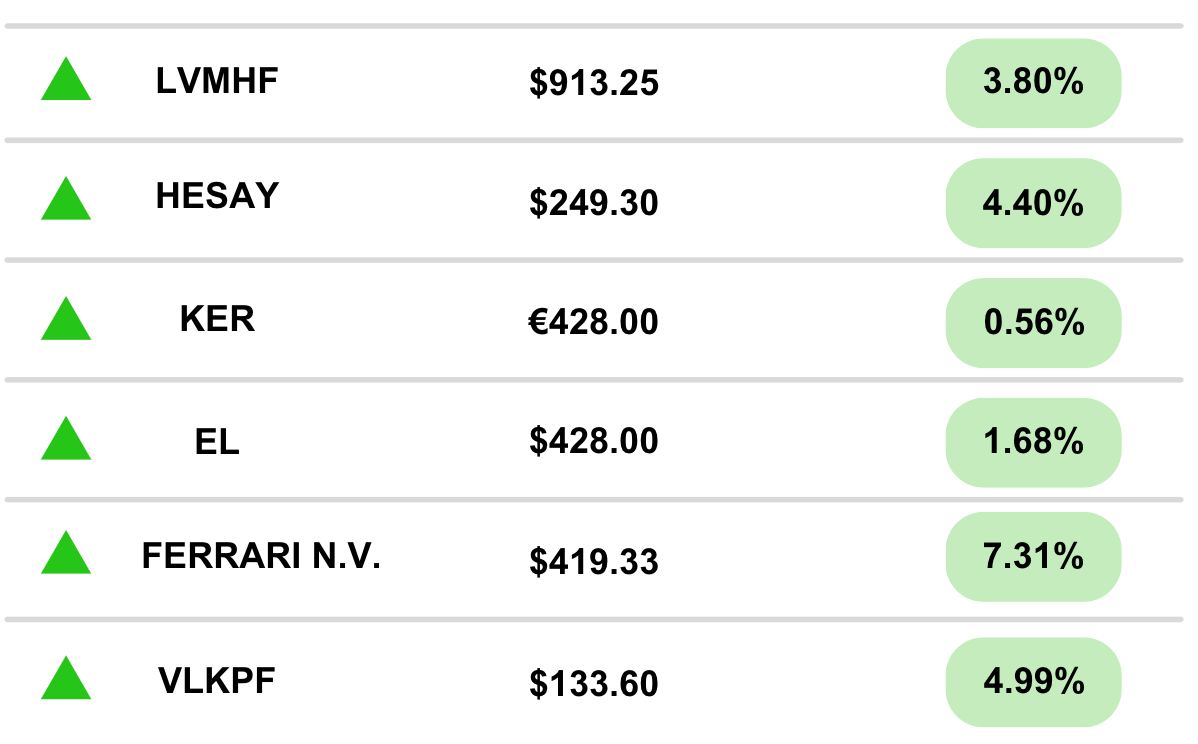Click the 7.31% change badge

coord(1033,557)
